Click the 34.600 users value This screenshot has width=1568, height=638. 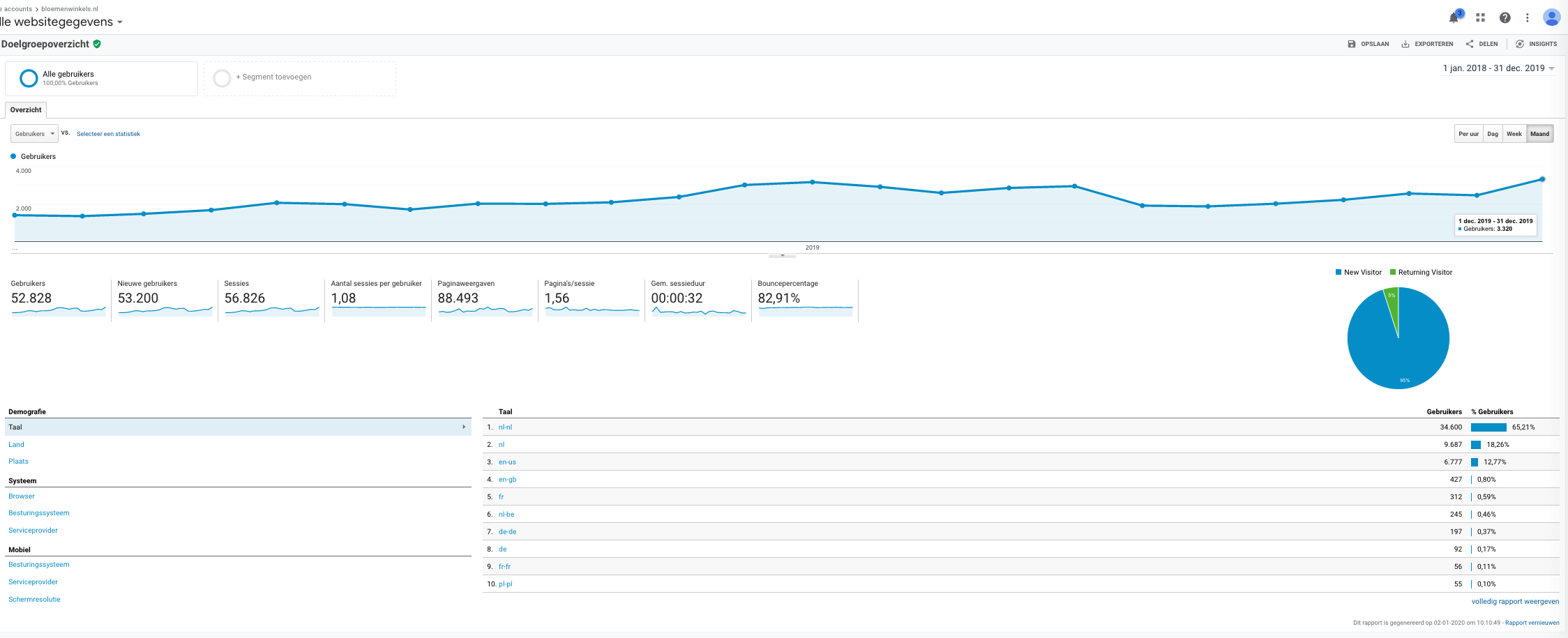point(1451,427)
